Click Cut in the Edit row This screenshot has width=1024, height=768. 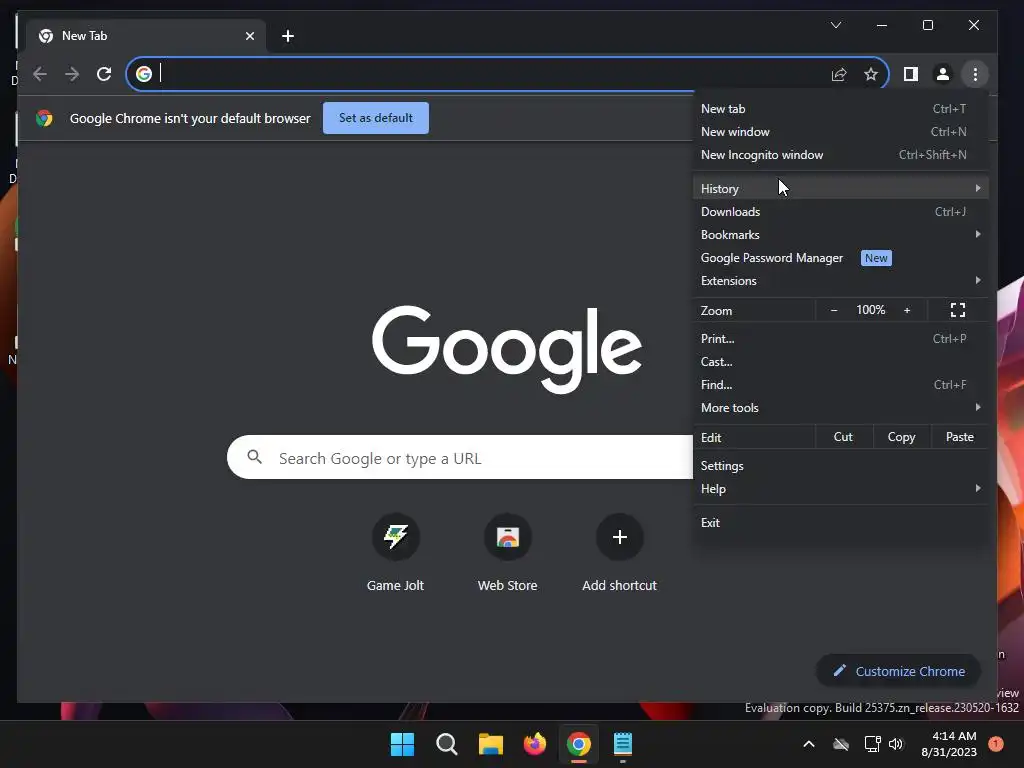(x=844, y=437)
